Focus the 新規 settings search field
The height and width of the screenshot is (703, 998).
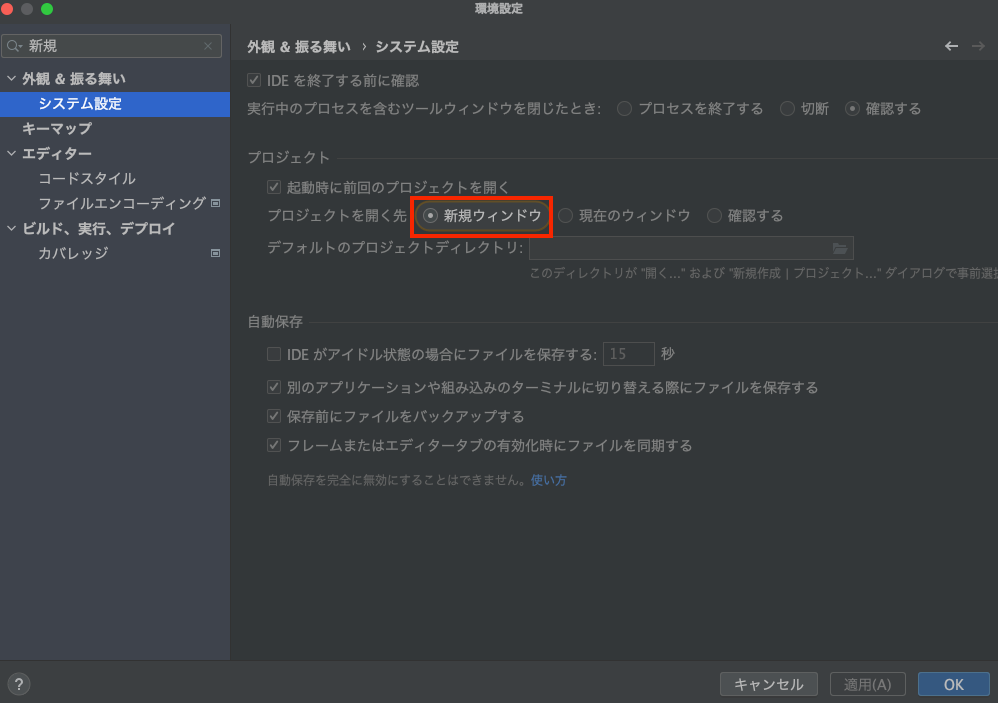pos(112,46)
